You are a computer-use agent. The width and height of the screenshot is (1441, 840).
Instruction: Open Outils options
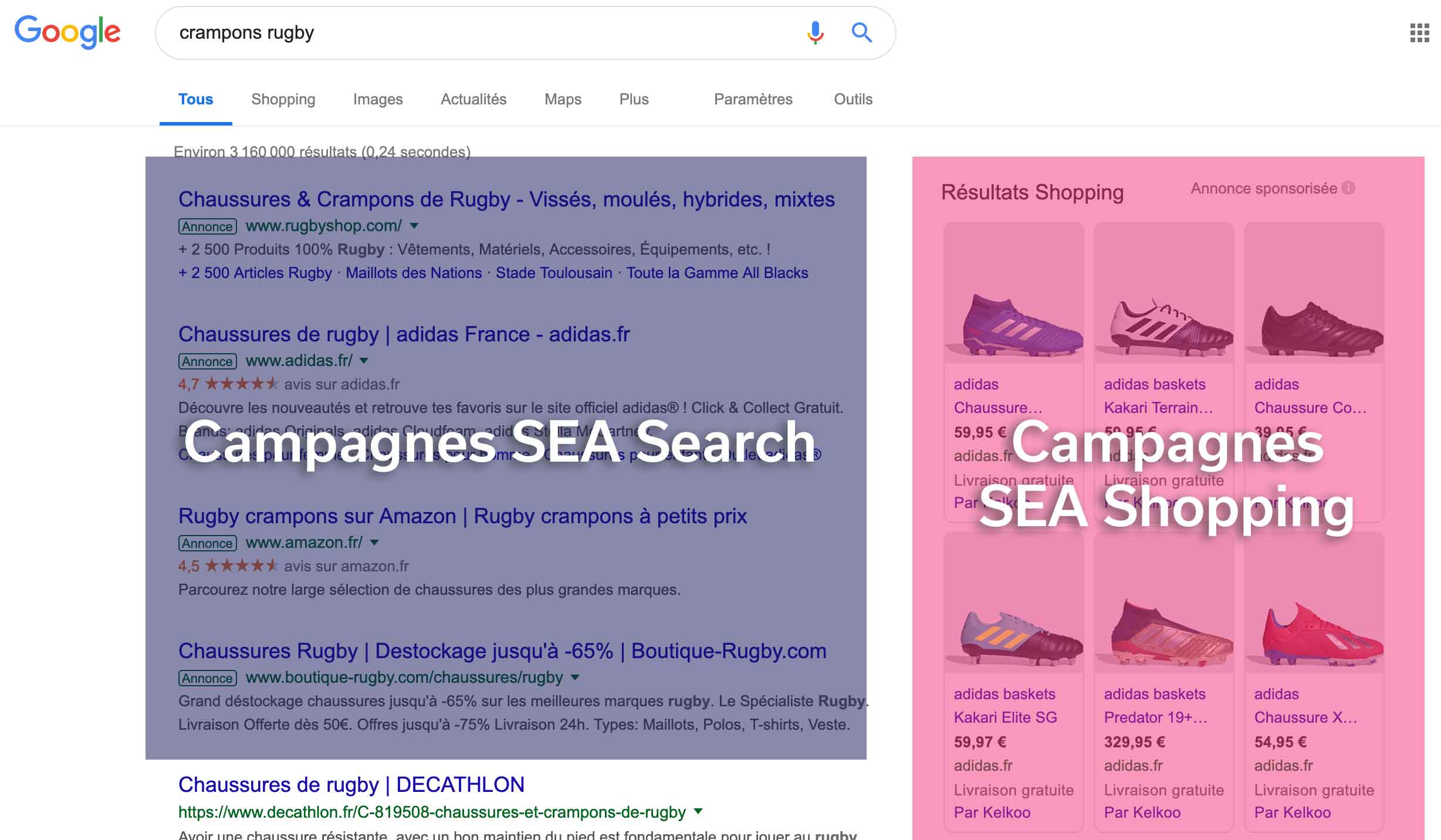(x=853, y=99)
